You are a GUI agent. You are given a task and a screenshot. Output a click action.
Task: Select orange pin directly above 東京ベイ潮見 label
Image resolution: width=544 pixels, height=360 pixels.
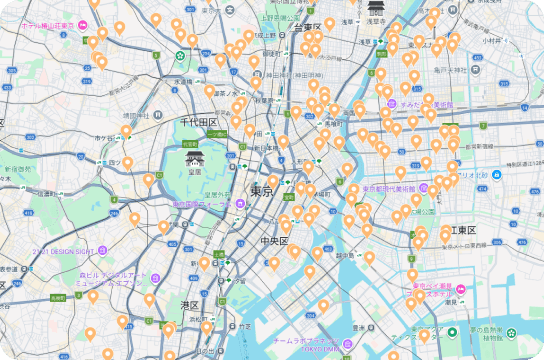point(412,275)
